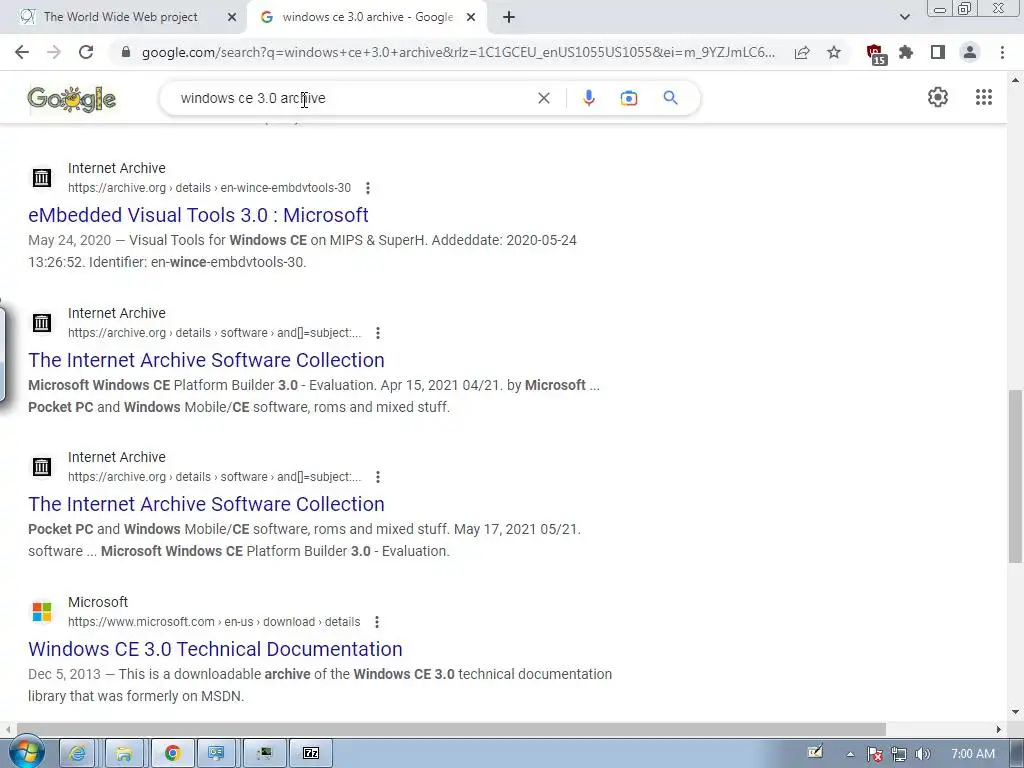
Task: Close the Google search tab
Action: (471, 17)
